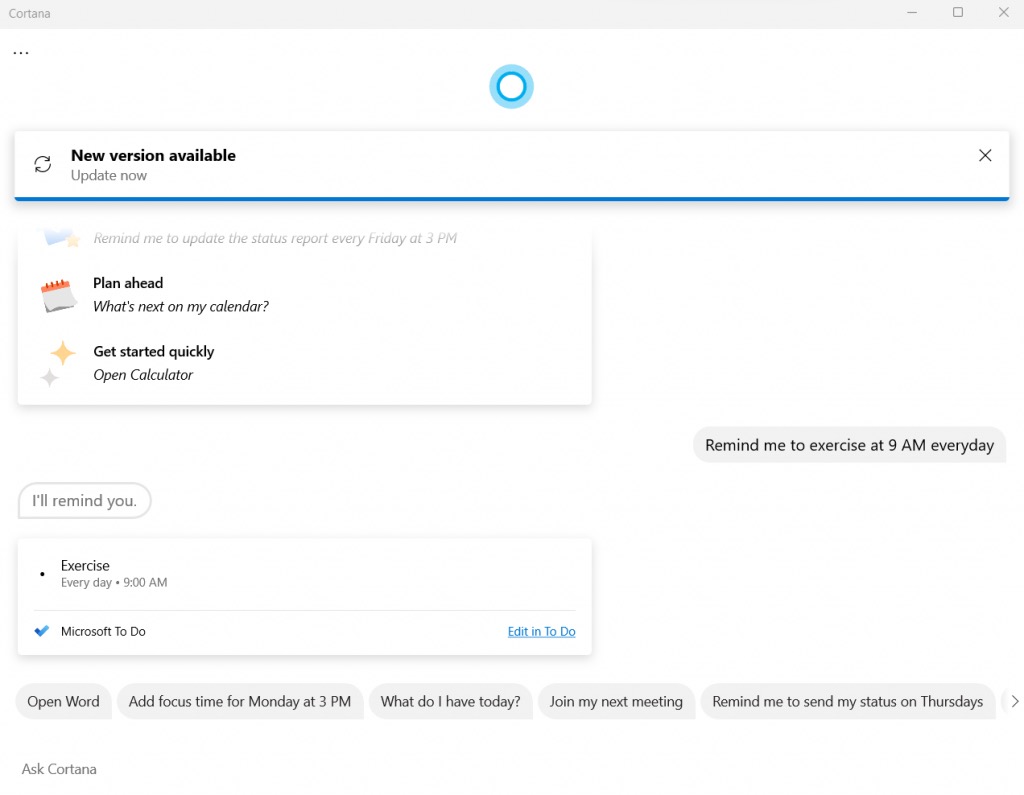Click Update now in the banner

109,176
